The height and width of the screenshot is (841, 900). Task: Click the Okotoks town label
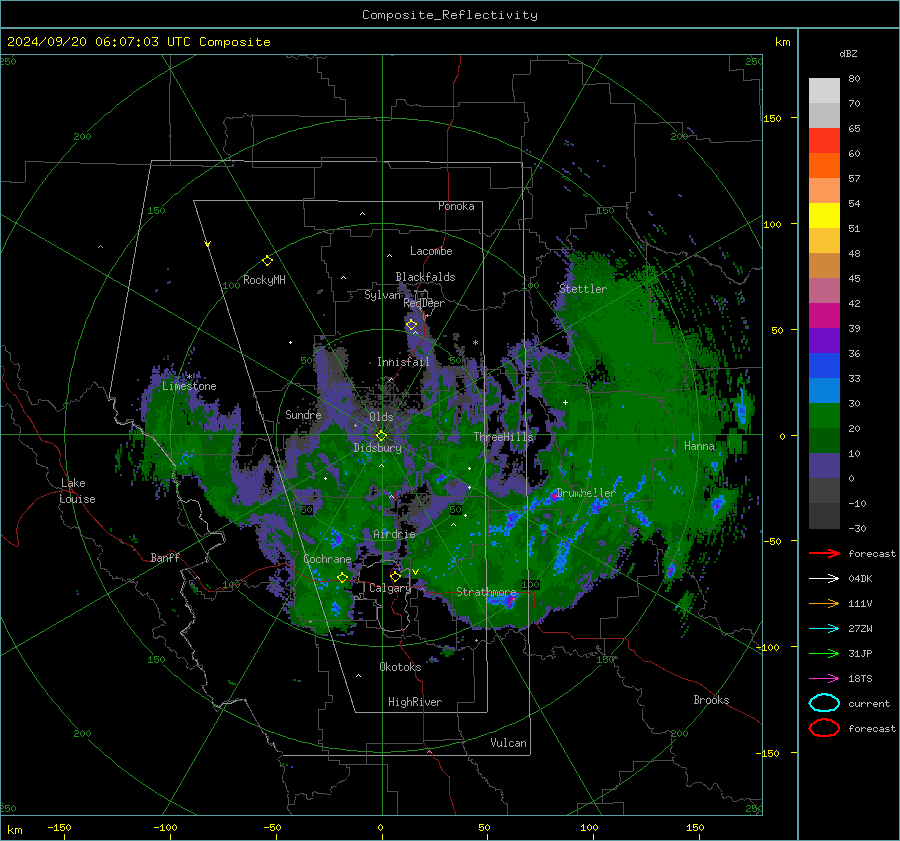coord(400,667)
